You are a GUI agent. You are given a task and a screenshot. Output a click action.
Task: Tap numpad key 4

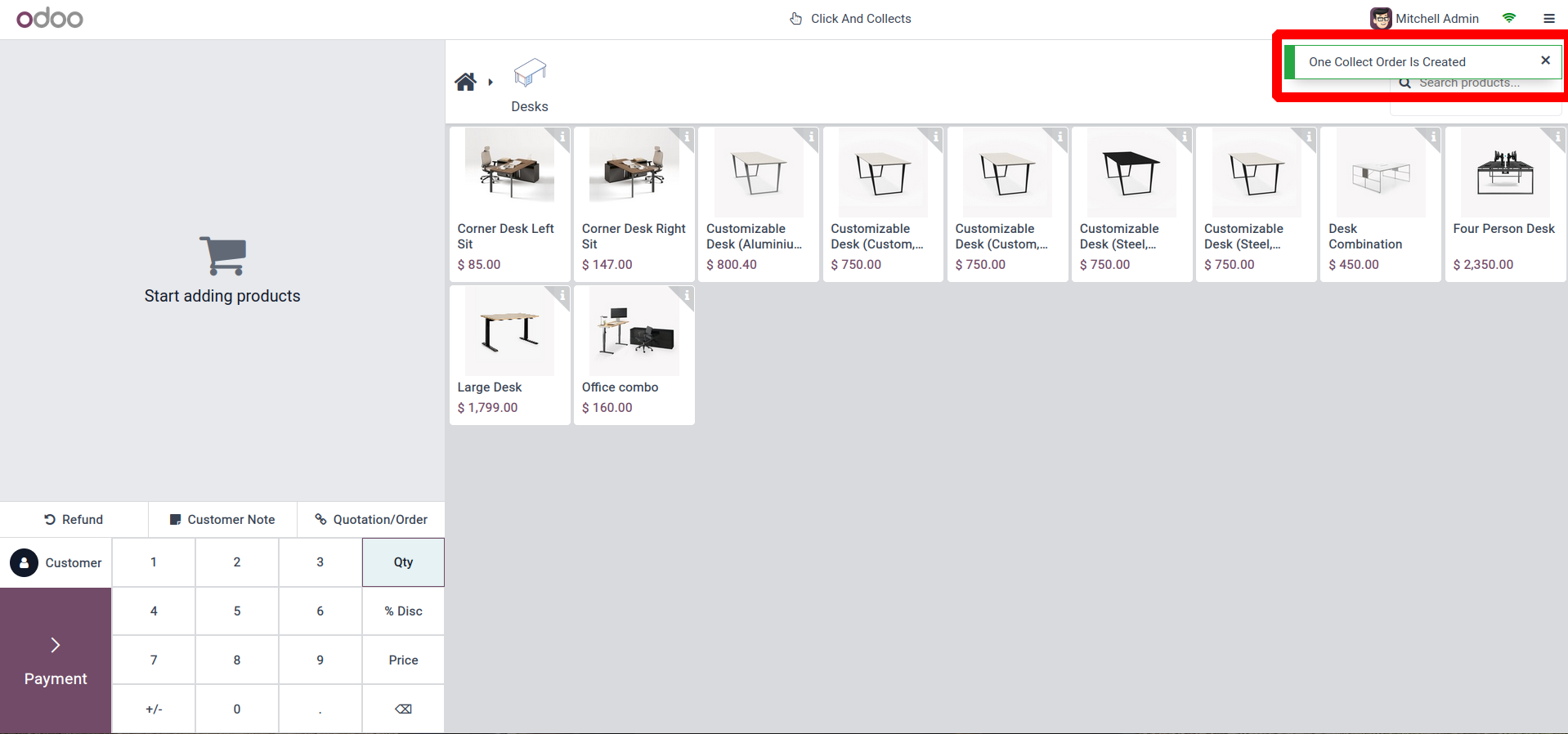[x=154, y=611]
